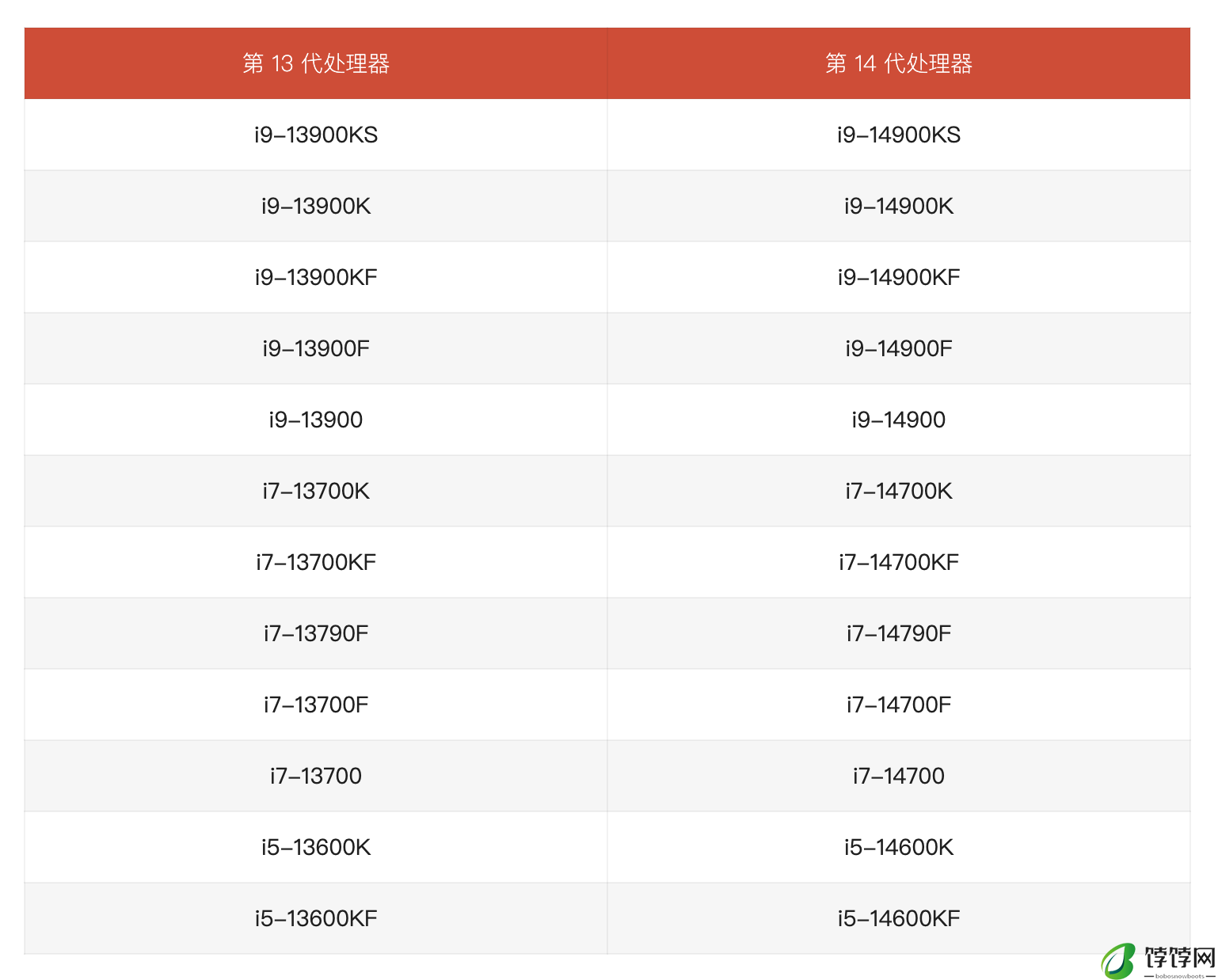
Task: Select the i7-13790F cell
Action: 316,633
